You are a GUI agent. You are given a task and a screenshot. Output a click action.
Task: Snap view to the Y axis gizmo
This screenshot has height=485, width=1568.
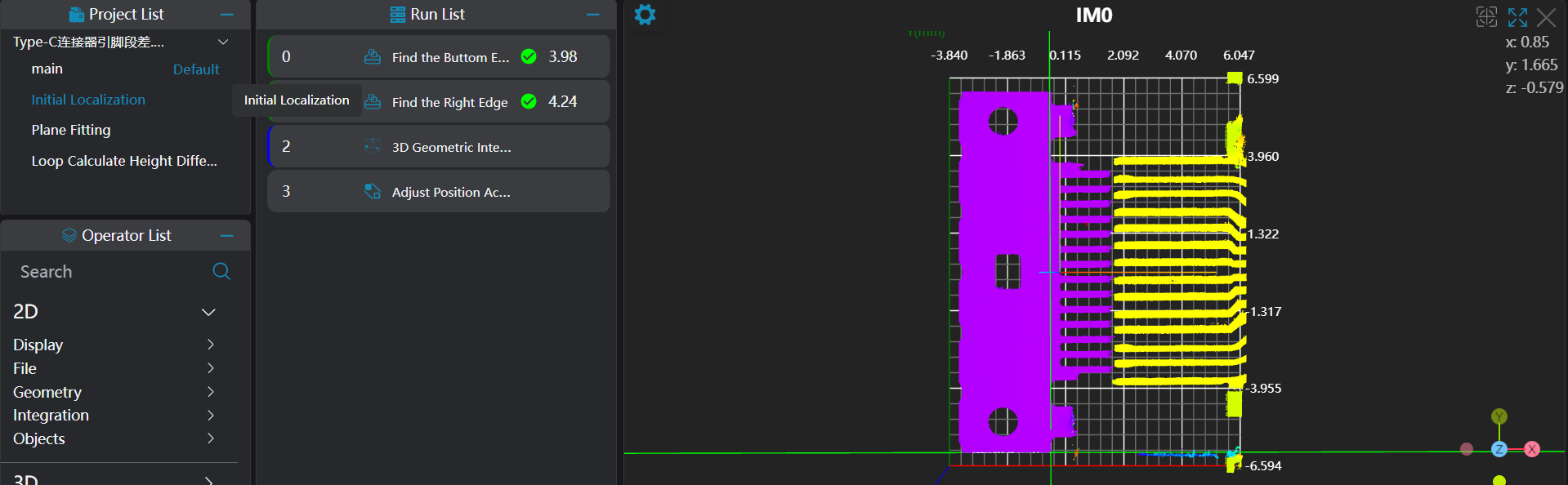click(1499, 416)
